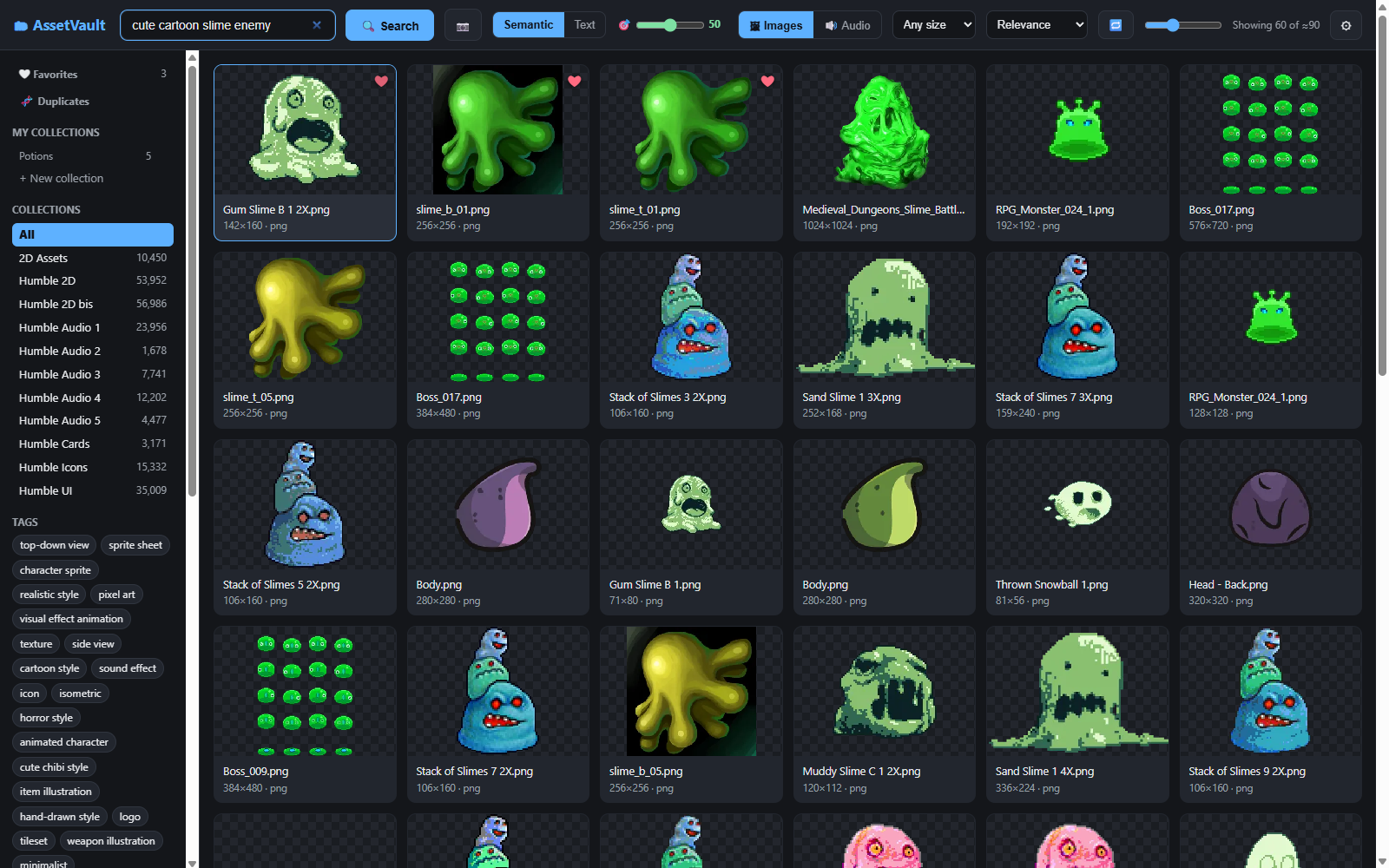The height and width of the screenshot is (868, 1389).
Task: Adjust the thumbnail size slider
Action: pos(1182,25)
